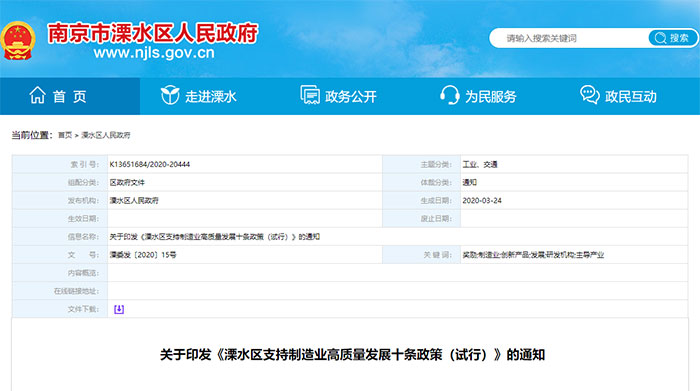700x391 pixels.
Task: Open 溧水区人民政府 breadcrumb link
Action: (105, 135)
